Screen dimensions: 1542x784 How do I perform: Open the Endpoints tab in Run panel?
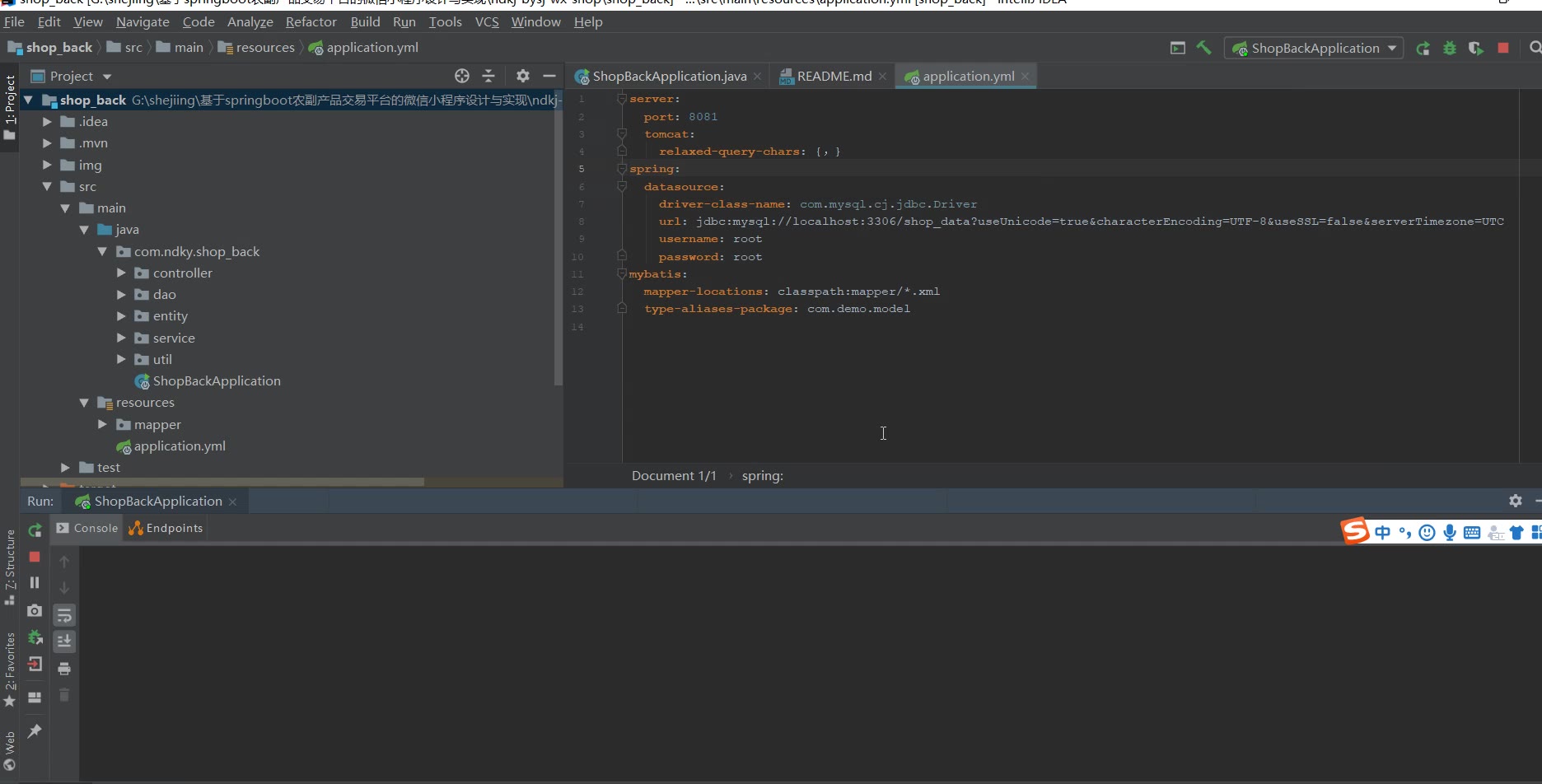pos(166,528)
